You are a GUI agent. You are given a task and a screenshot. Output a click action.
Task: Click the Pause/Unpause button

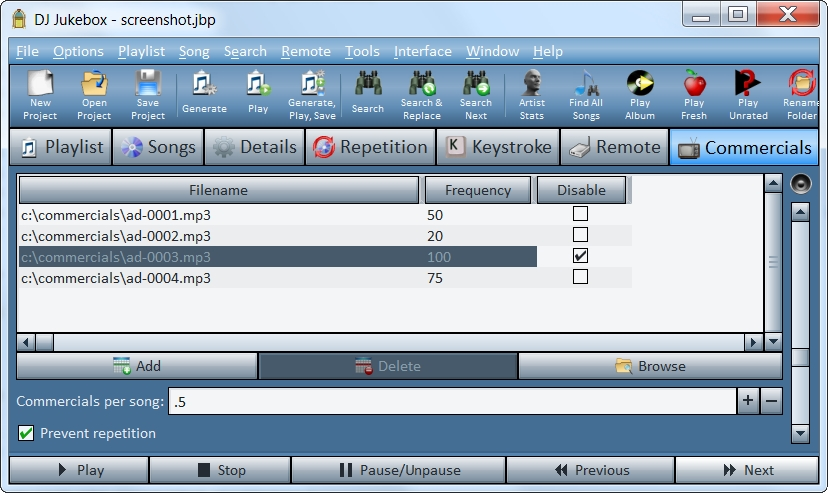point(399,470)
